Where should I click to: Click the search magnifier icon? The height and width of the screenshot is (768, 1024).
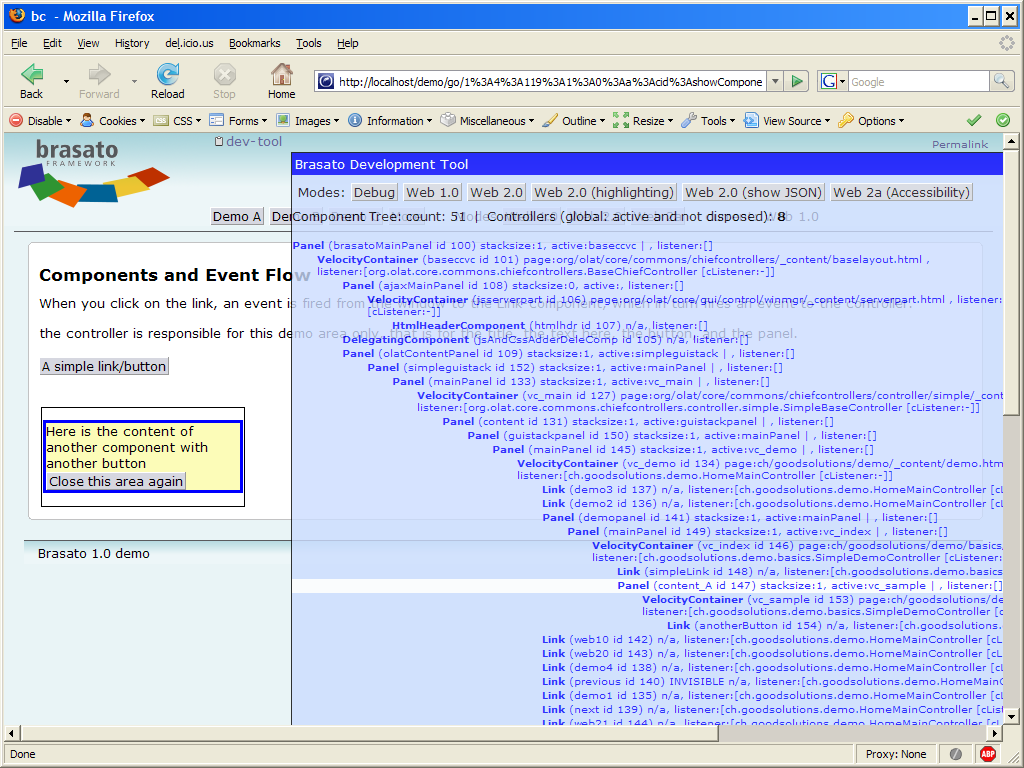[1001, 82]
